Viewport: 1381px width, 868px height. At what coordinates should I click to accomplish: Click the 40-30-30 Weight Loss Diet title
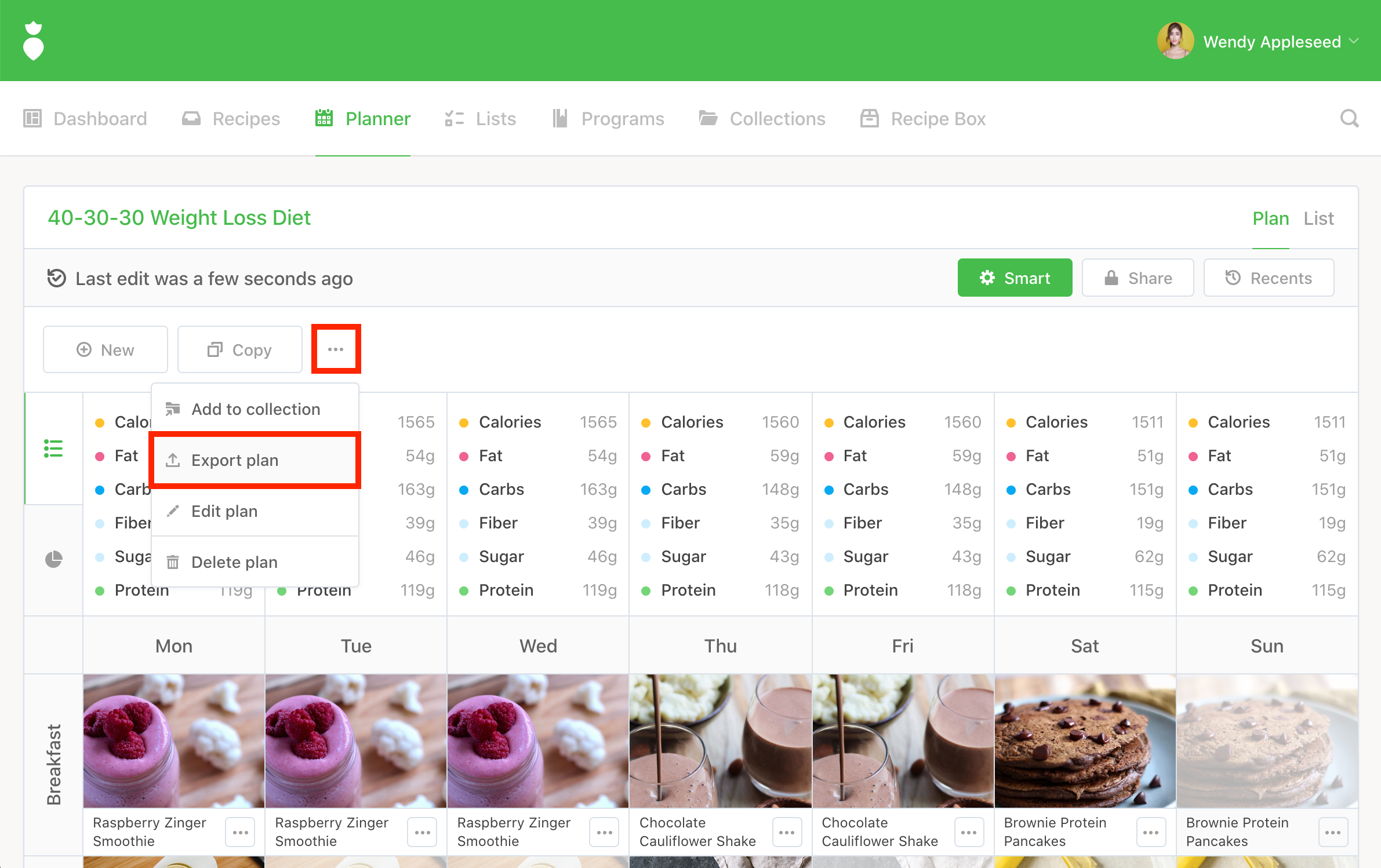point(179,218)
